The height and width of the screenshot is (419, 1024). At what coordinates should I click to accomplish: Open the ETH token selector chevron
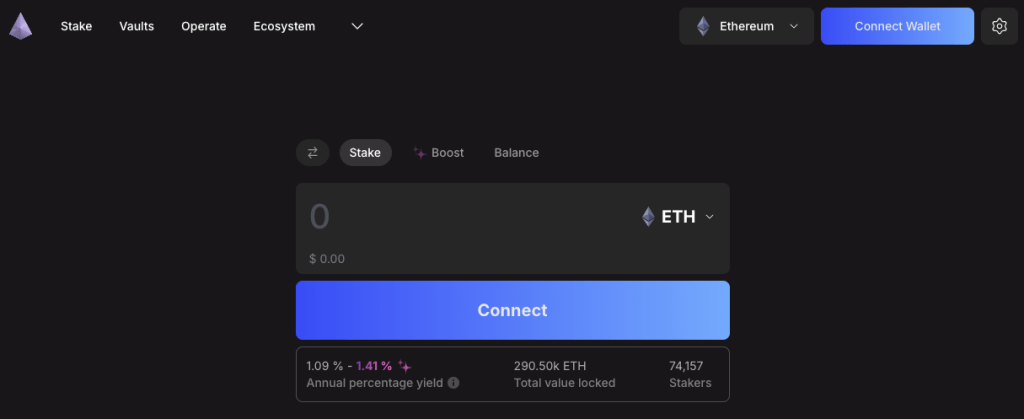[x=710, y=216]
